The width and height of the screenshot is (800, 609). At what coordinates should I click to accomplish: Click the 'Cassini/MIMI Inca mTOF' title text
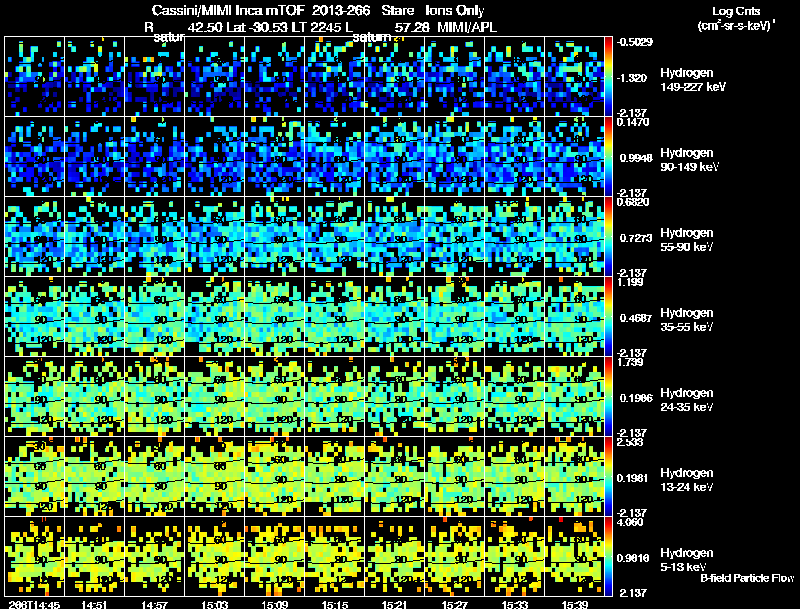(x=228, y=10)
